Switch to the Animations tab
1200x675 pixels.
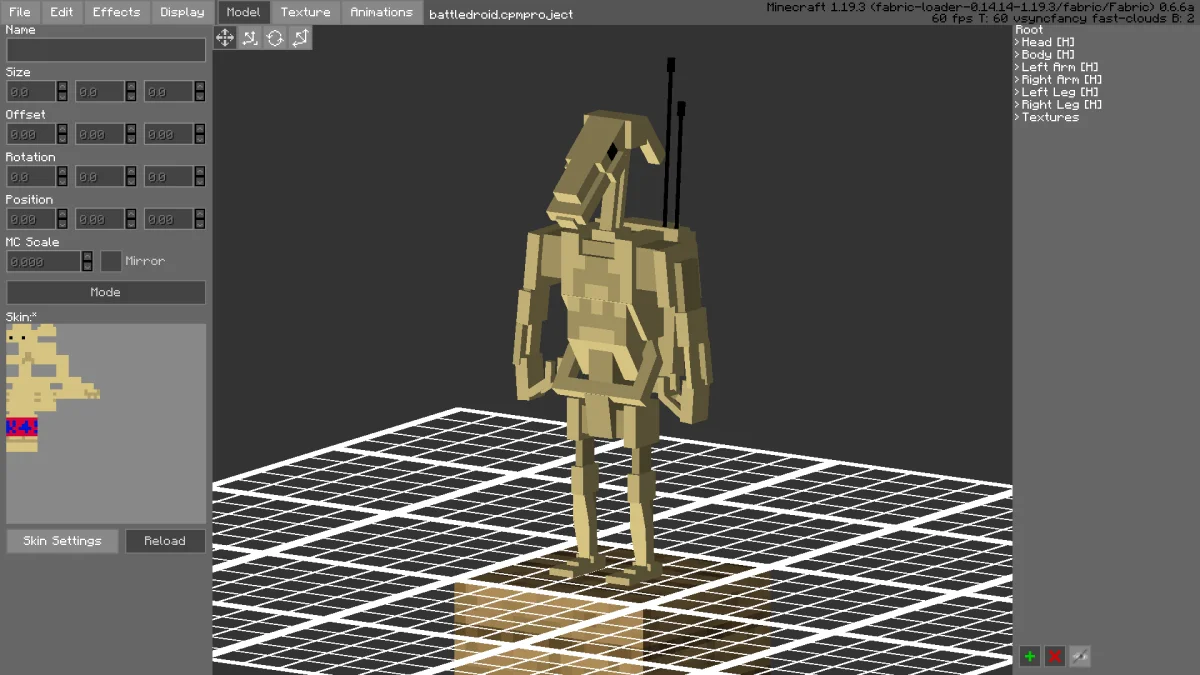click(381, 12)
